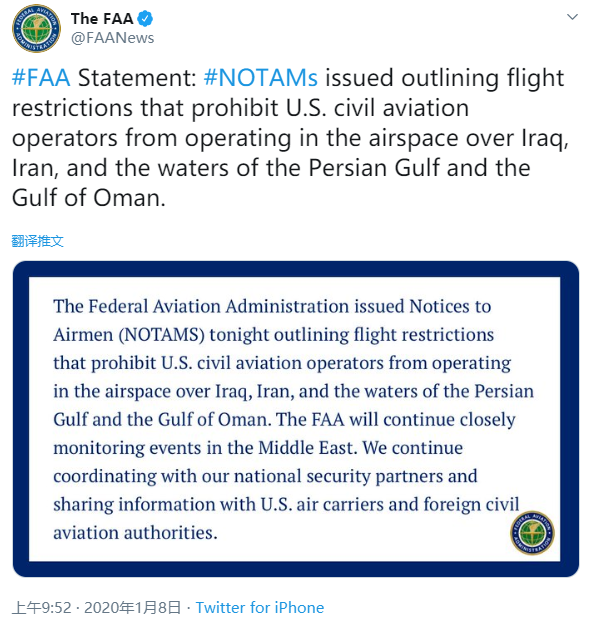Open the #NOTAMs hashtag
This screenshot has height=621, width=594.
[261, 78]
